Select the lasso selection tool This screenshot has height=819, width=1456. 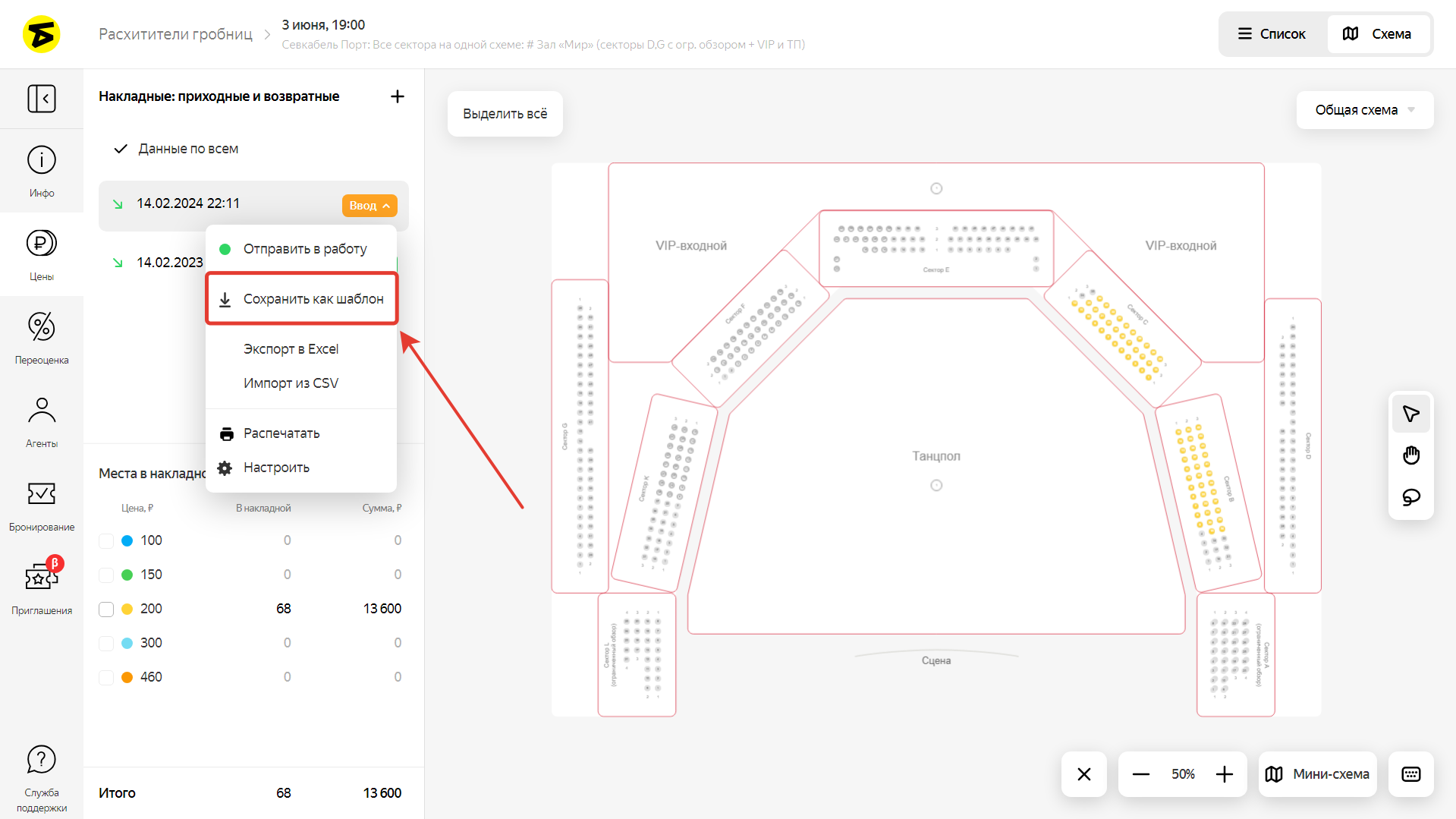[1410, 497]
